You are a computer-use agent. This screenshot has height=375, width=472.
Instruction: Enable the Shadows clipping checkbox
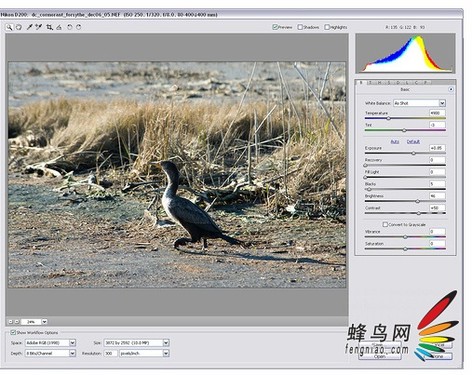pos(300,27)
